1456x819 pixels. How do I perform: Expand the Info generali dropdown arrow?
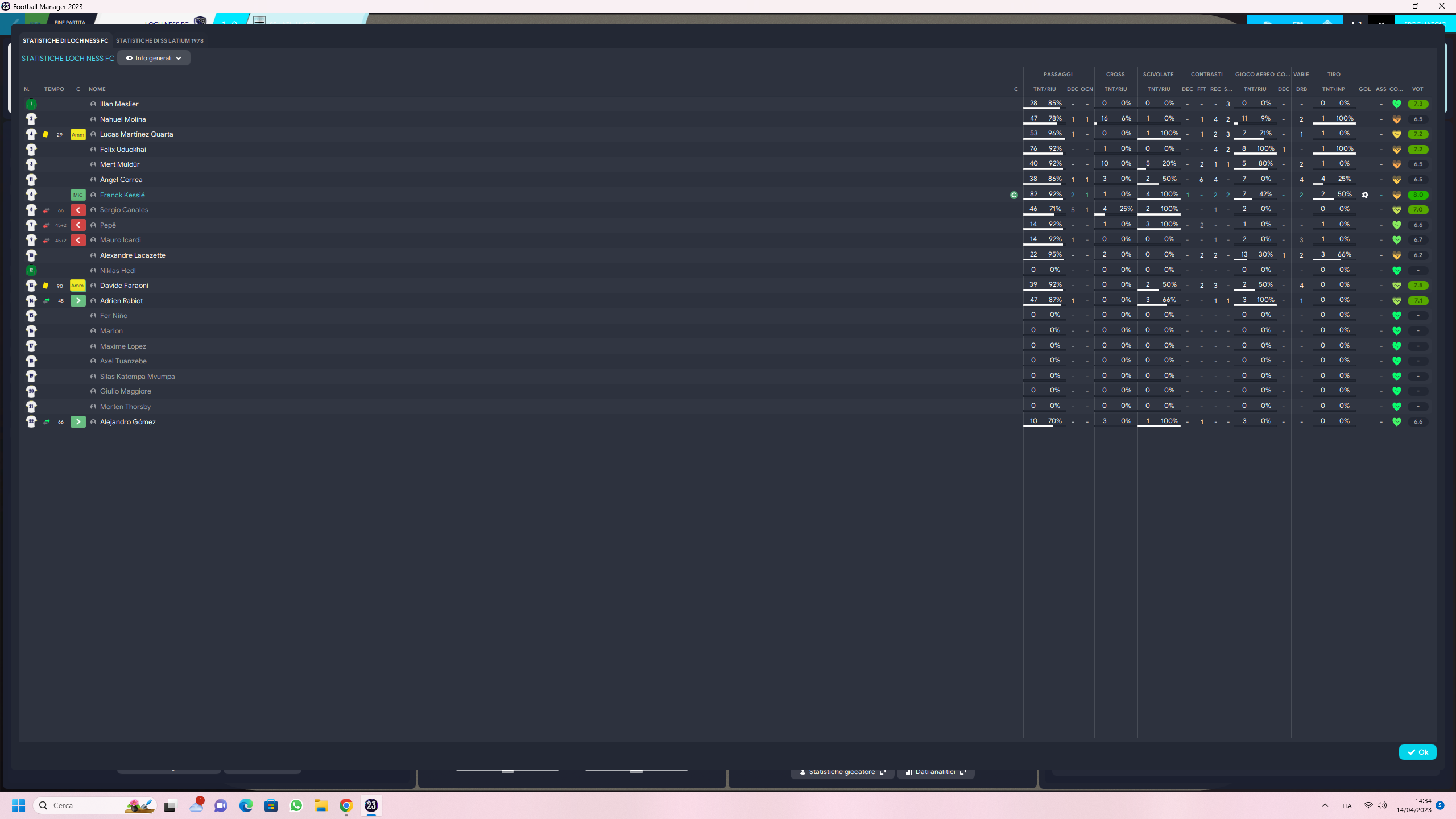click(179, 58)
